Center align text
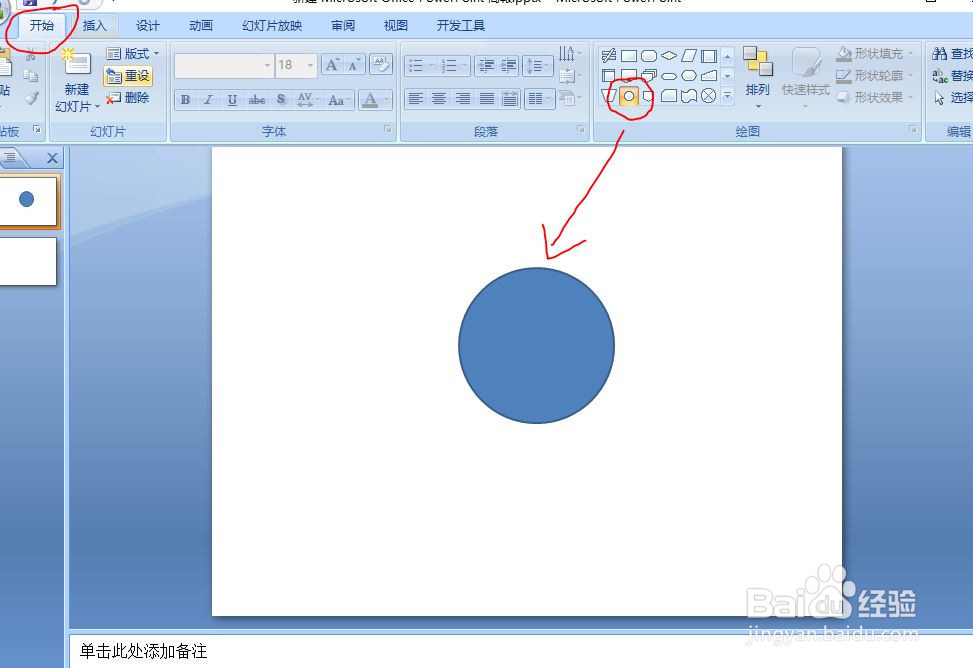The width and height of the screenshot is (973, 668). click(x=439, y=99)
